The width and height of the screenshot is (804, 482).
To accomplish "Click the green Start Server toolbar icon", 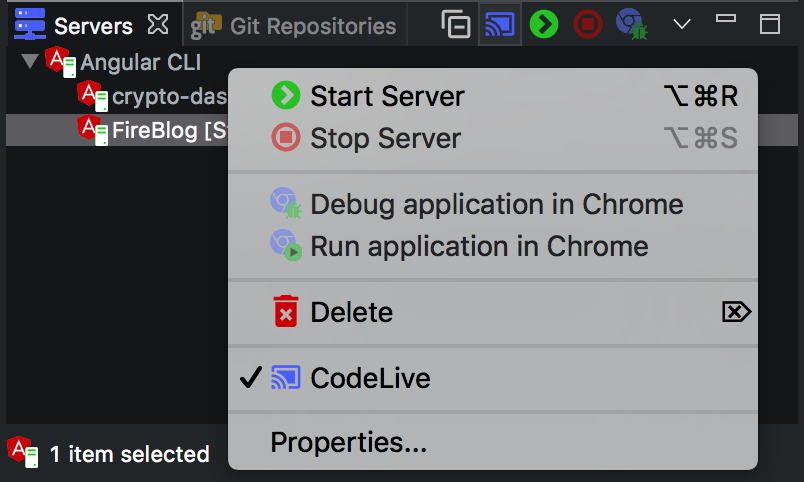I will click(x=544, y=24).
